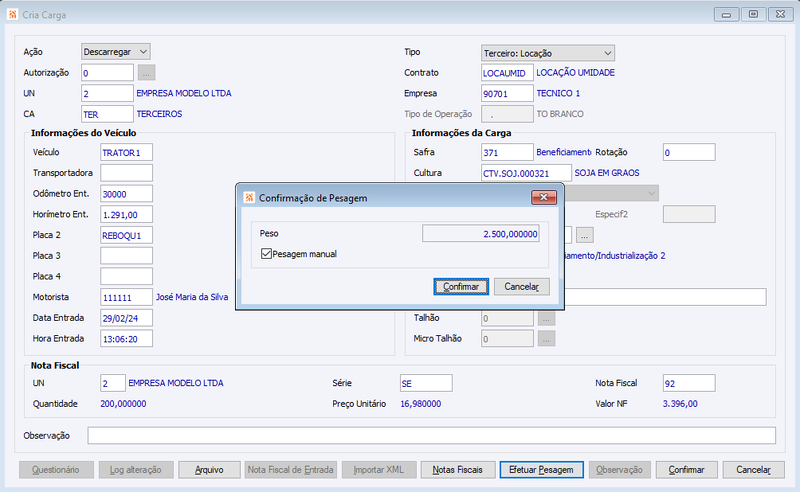
Task: Open Notas Fiscais
Action: pyautogui.click(x=458, y=470)
